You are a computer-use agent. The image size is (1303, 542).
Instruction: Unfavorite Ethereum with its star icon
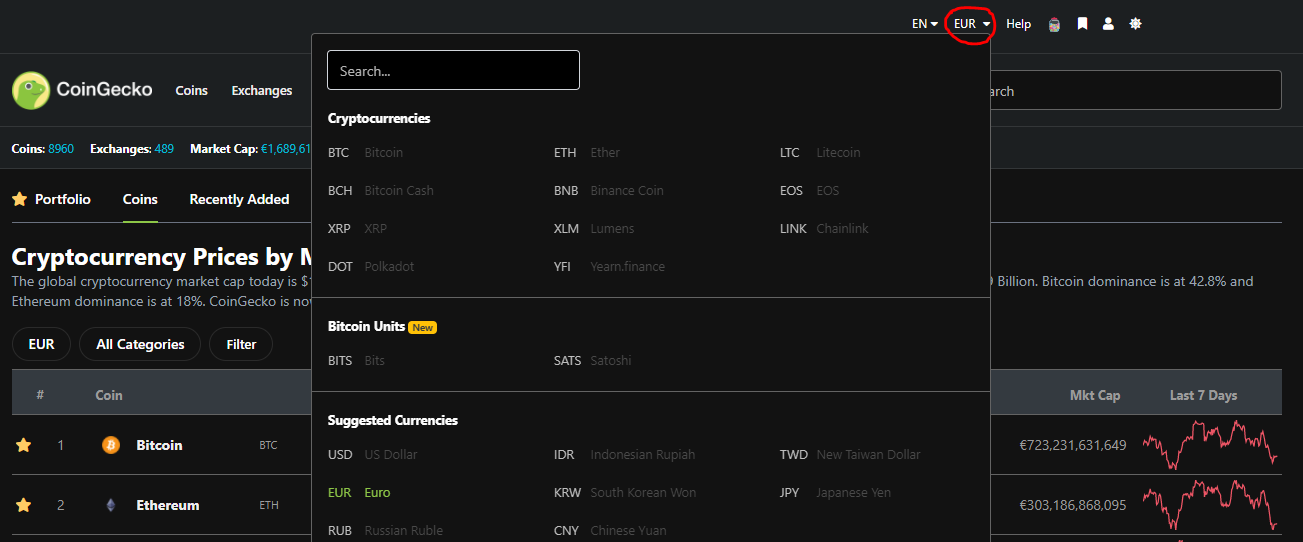[23, 505]
